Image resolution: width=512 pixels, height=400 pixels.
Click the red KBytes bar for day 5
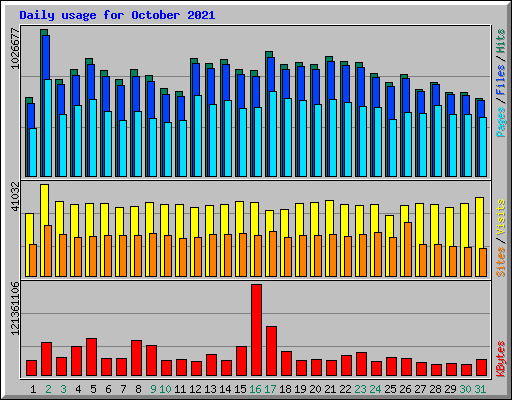91,357
